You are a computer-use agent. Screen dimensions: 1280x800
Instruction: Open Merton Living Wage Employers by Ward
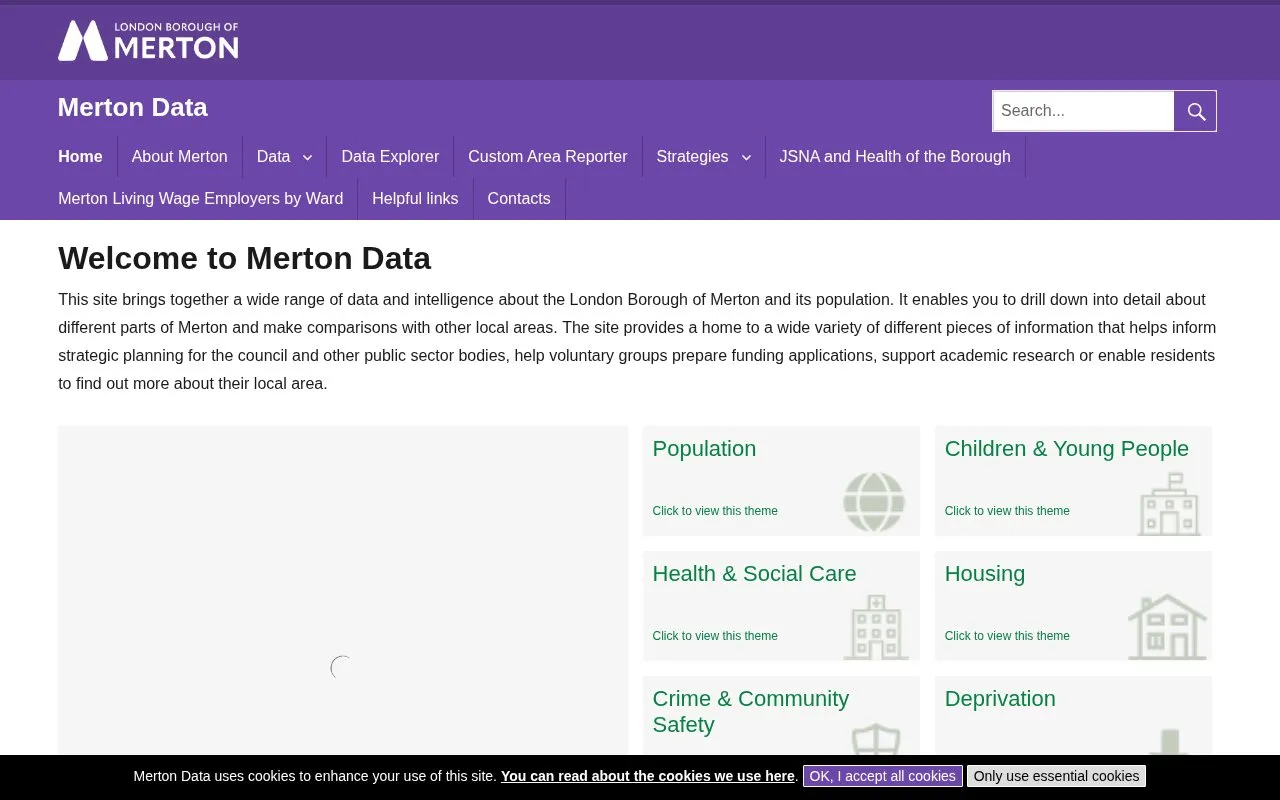(201, 199)
